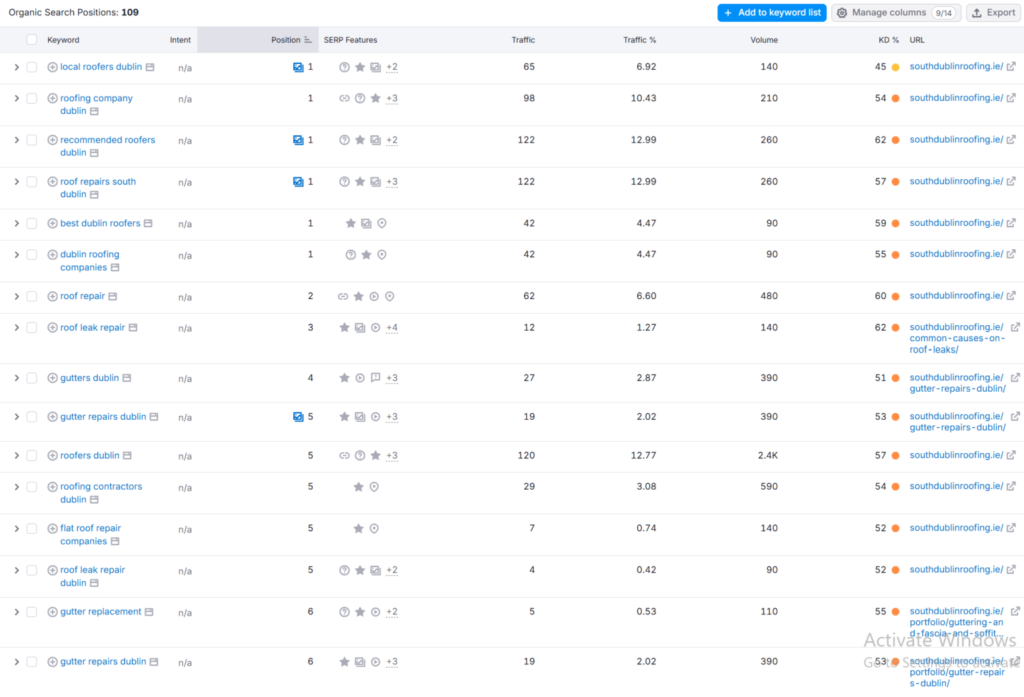Image resolution: width=1024 pixels, height=697 pixels.
Task: Click image result icon for position 5 'gutter repairs dublin'
Action: pyautogui.click(x=298, y=417)
